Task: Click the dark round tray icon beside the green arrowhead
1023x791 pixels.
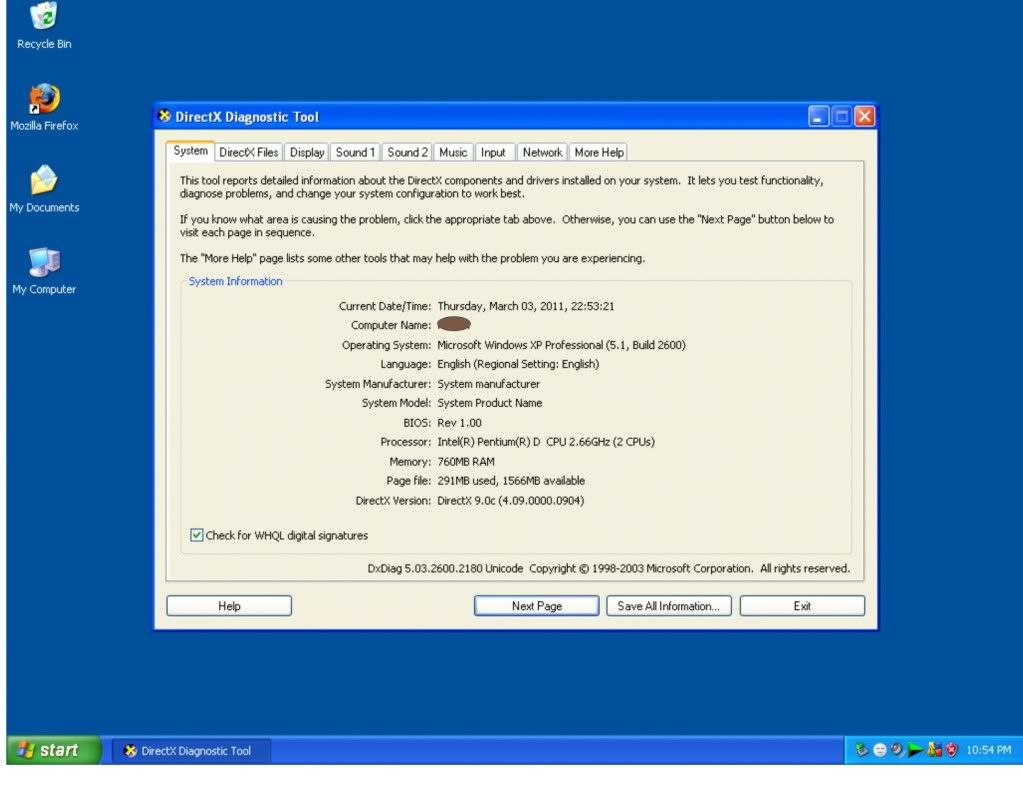Action: pyautogui.click(x=897, y=750)
